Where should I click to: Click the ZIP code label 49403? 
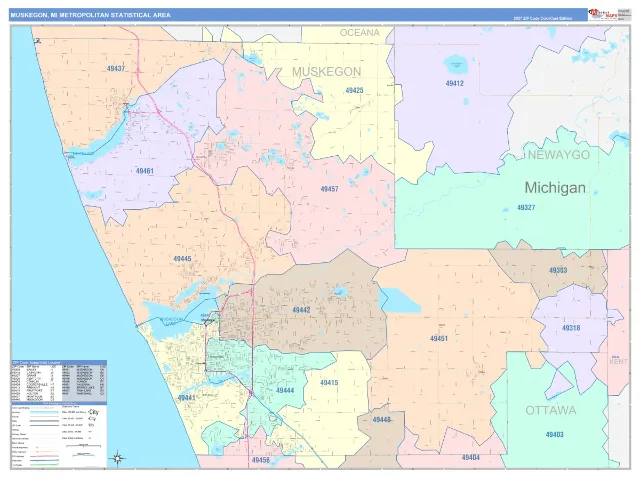coord(554,435)
